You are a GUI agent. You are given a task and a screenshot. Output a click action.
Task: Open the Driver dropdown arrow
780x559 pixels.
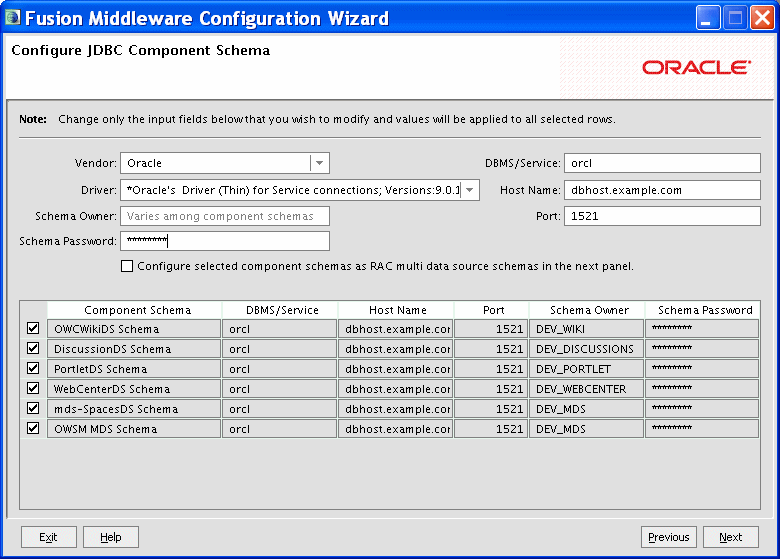(x=470, y=190)
